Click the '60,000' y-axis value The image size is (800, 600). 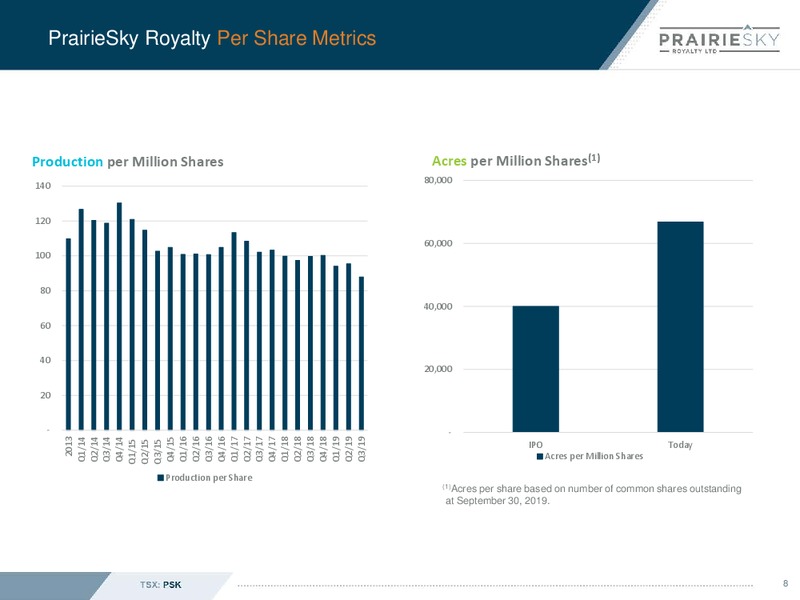[x=438, y=243]
